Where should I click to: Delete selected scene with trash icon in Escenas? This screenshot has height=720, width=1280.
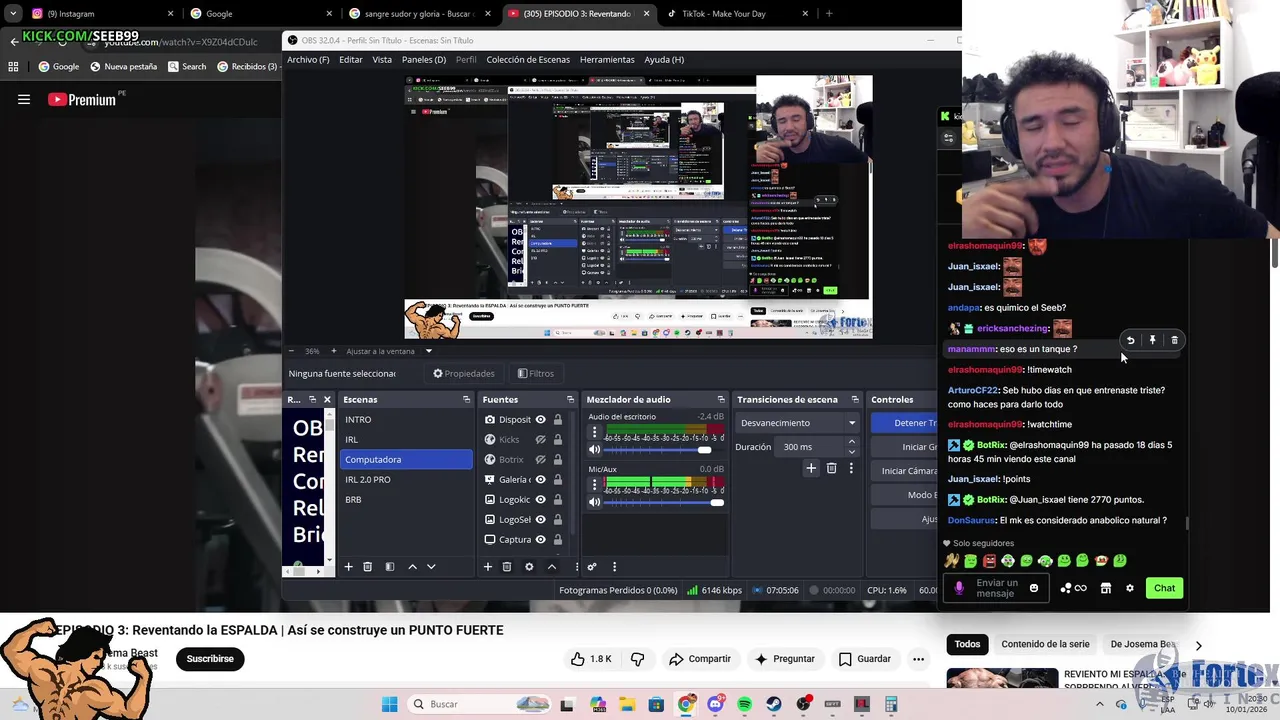tap(367, 567)
